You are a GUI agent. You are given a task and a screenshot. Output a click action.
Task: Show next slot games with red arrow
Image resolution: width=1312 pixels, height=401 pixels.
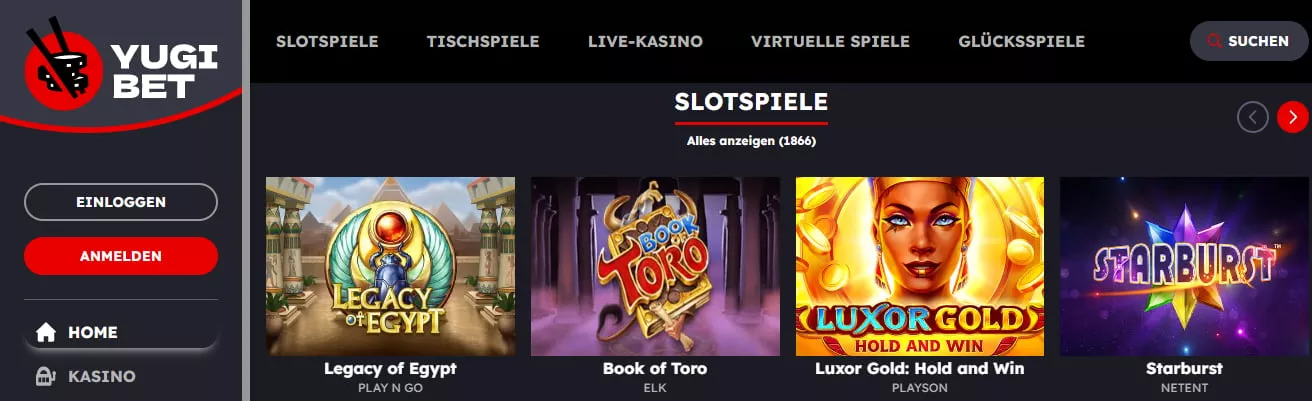[x=1292, y=117]
